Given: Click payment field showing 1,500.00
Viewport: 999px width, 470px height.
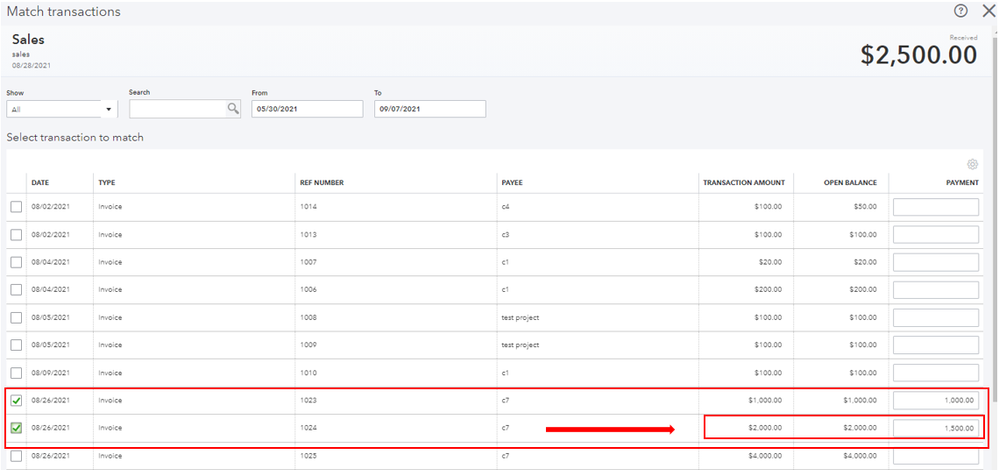Looking at the screenshot, I should click(936, 428).
